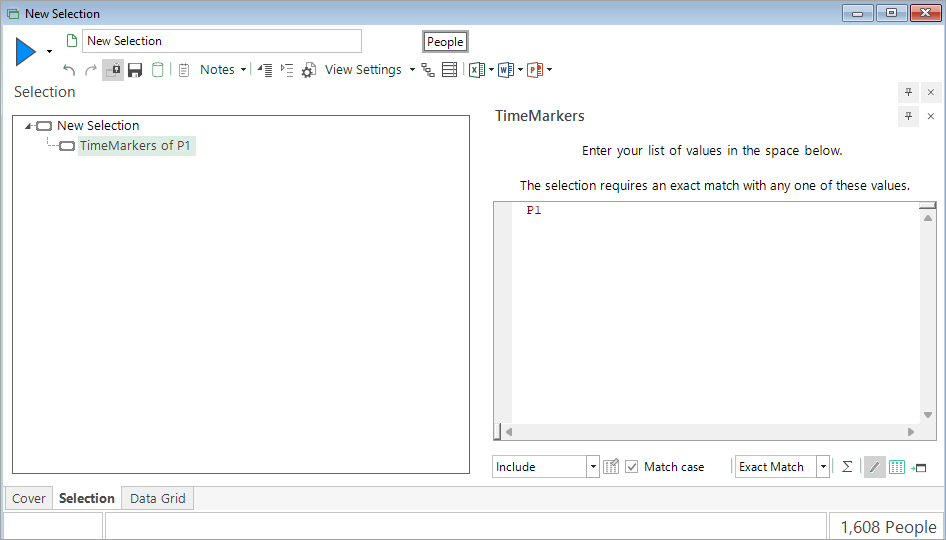This screenshot has height=540, width=946.
Task: Open Excel export options arrow
Action: (491, 70)
